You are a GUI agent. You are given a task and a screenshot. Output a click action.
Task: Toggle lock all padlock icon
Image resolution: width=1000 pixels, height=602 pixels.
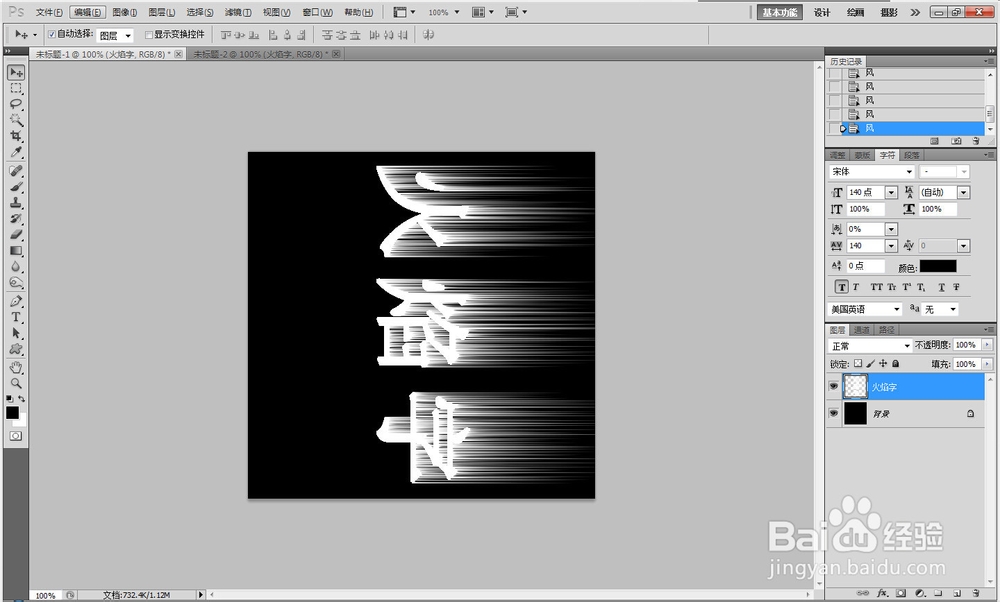coord(895,363)
